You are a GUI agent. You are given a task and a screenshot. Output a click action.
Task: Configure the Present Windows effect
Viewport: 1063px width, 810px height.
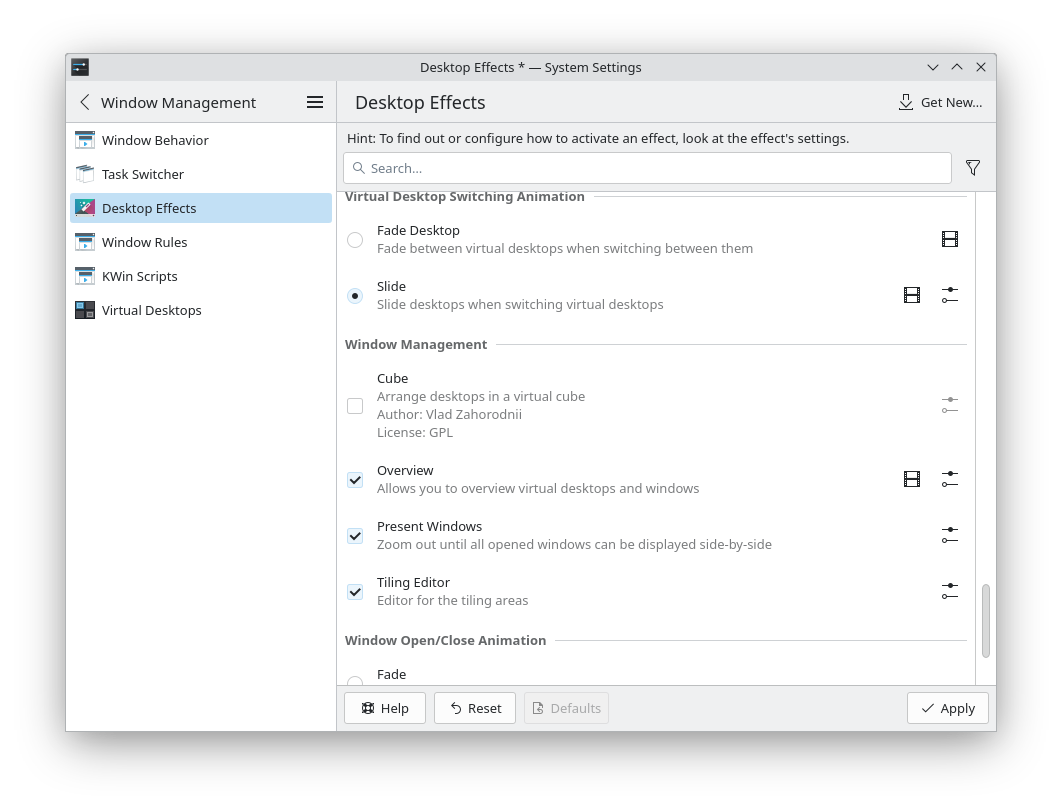(x=949, y=535)
